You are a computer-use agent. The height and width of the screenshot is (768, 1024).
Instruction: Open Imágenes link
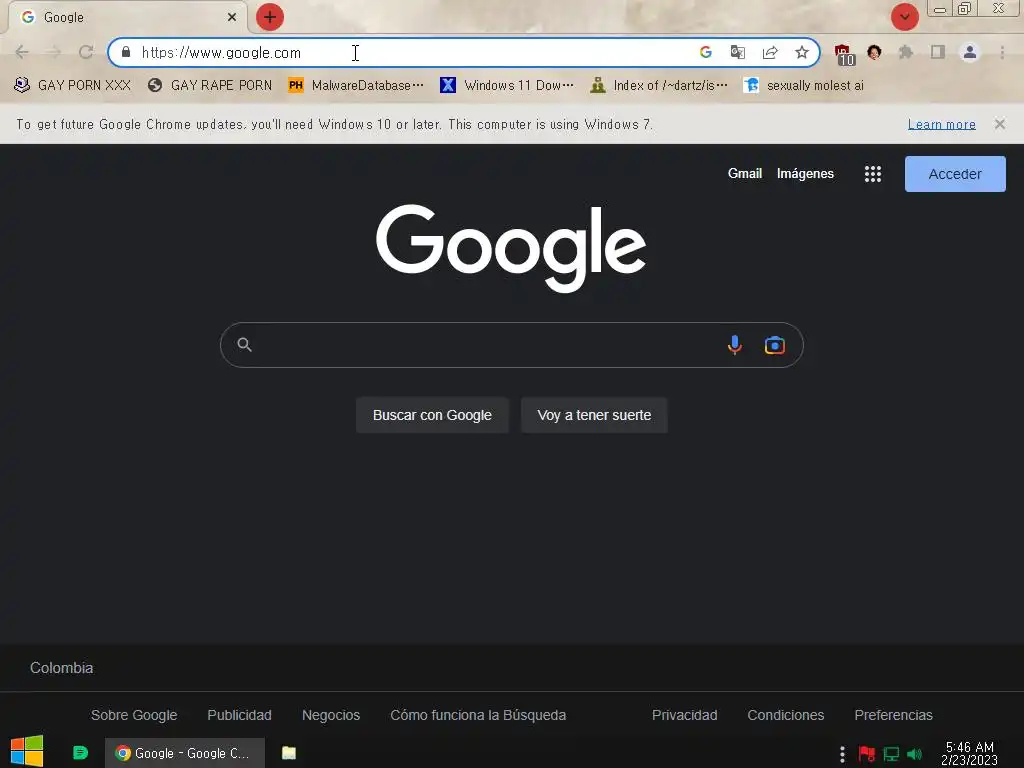(805, 174)
